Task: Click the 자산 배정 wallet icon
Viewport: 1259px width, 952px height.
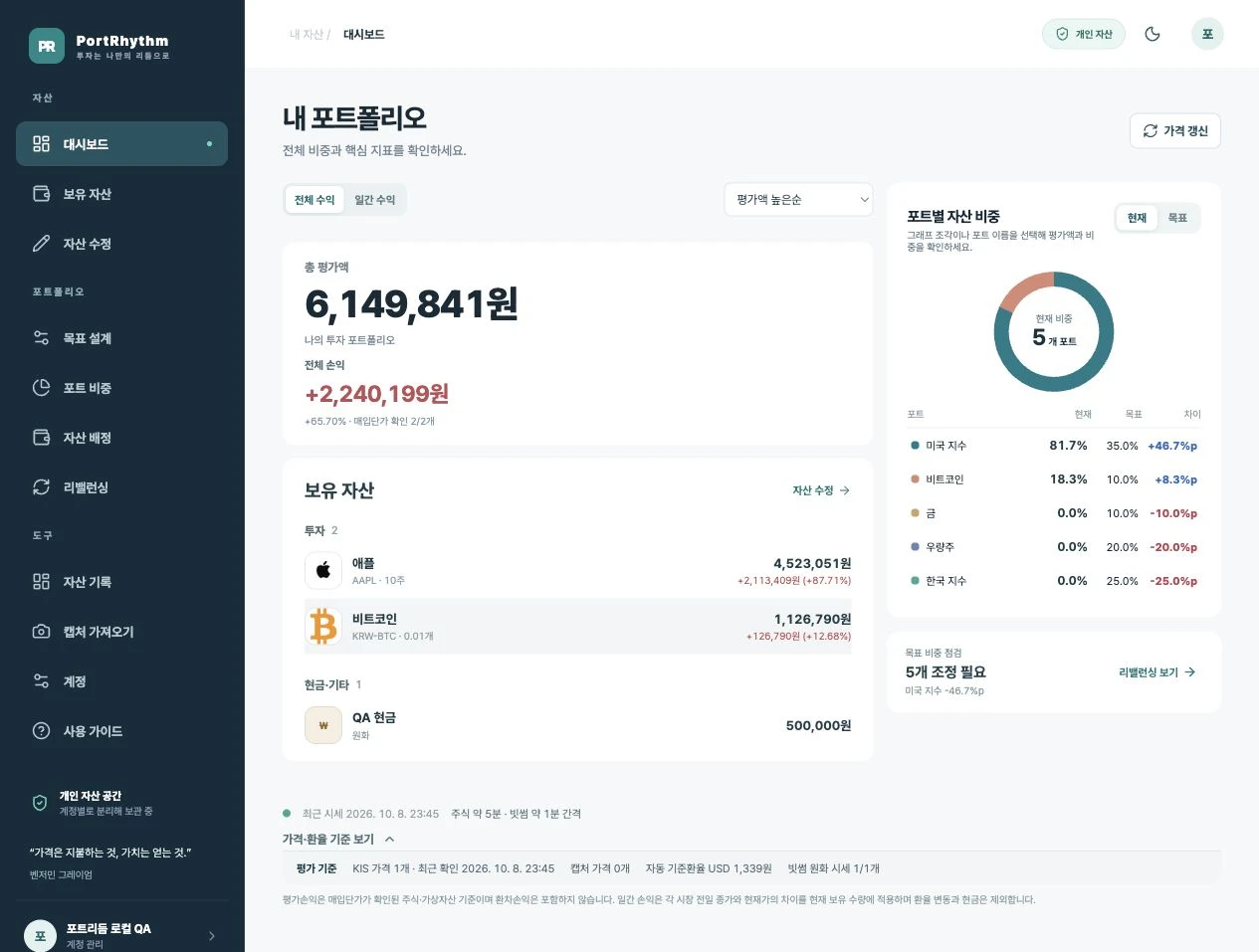Action: pyautogui.click(x=41, y=437)
